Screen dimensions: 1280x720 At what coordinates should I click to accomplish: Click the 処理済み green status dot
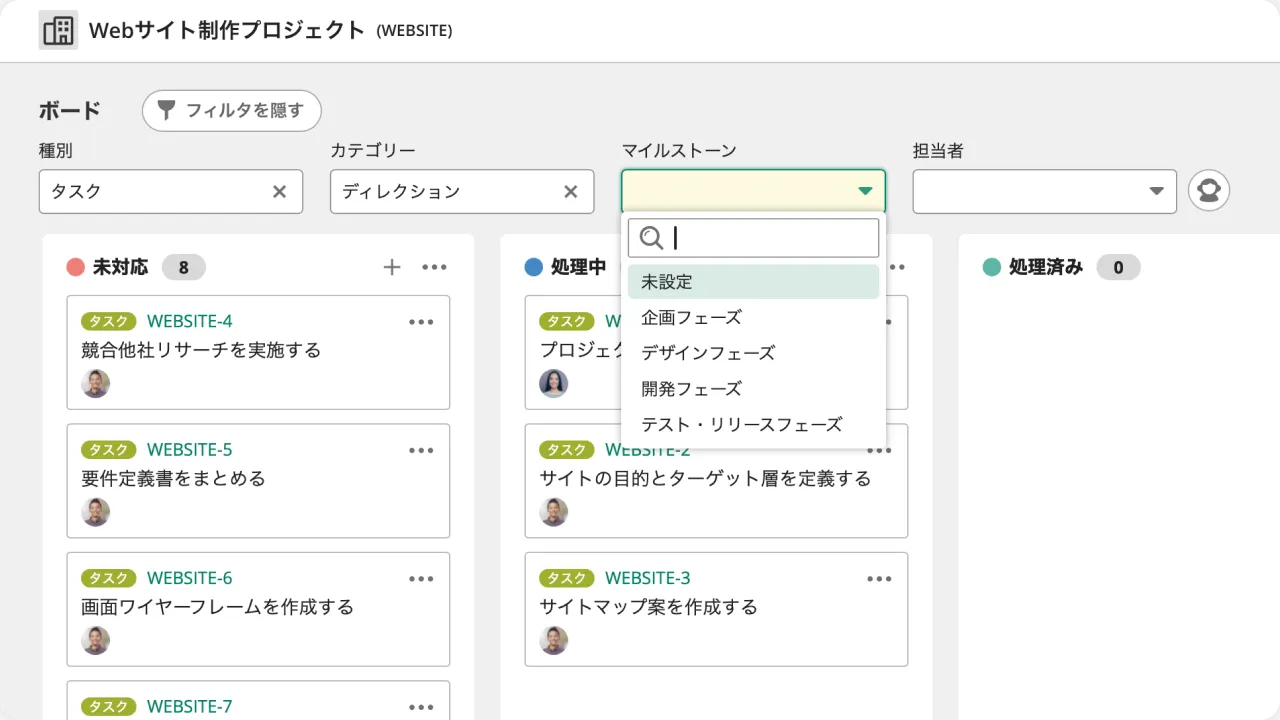pos(992,267)
